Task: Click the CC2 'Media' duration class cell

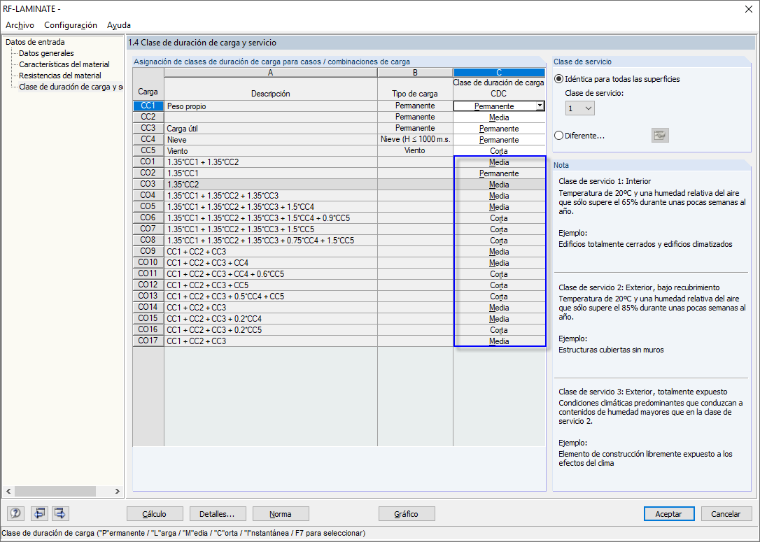Action: click(x=499, y=117)
